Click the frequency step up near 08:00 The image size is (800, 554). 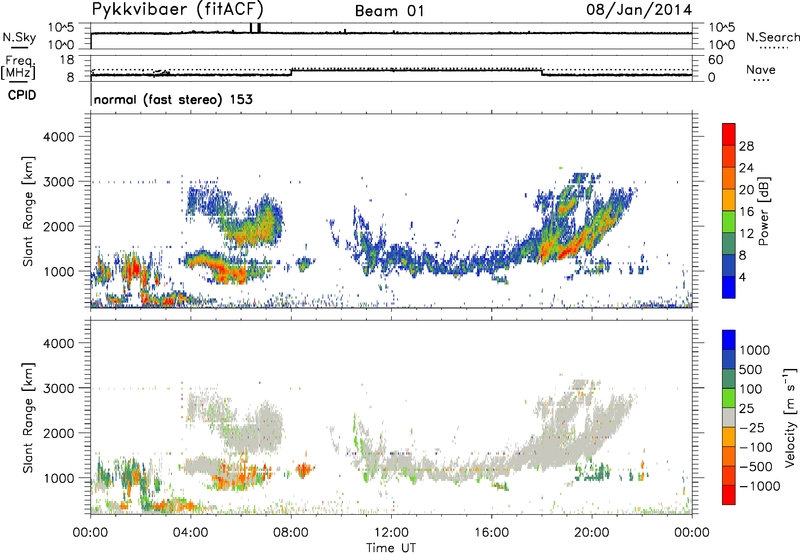pos(291,72)
